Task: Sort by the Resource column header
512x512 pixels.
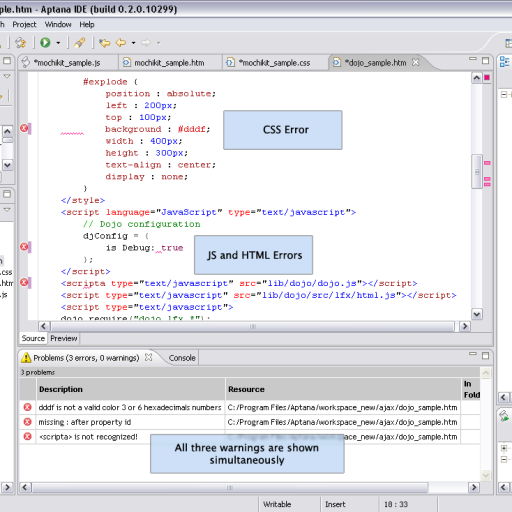Action: (x=343, y=389)
